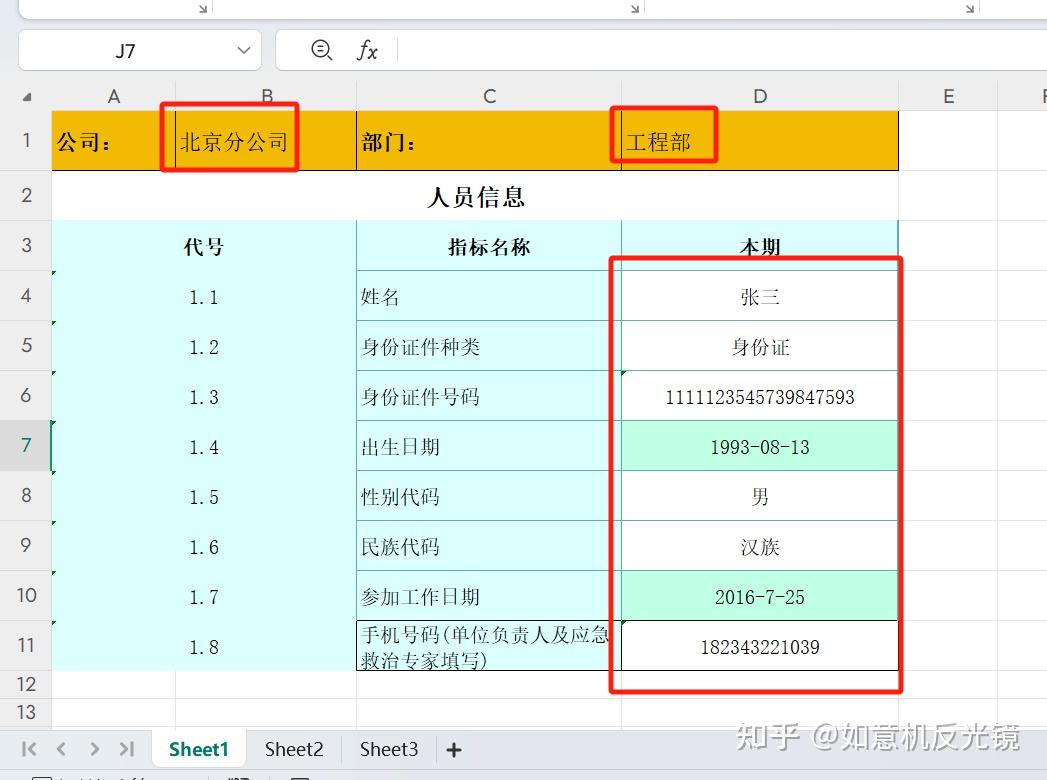Click the 民族代码 cell
The width and height of the screenshot is (1047, 780).
pyautogui.click(x=489, y=547)
